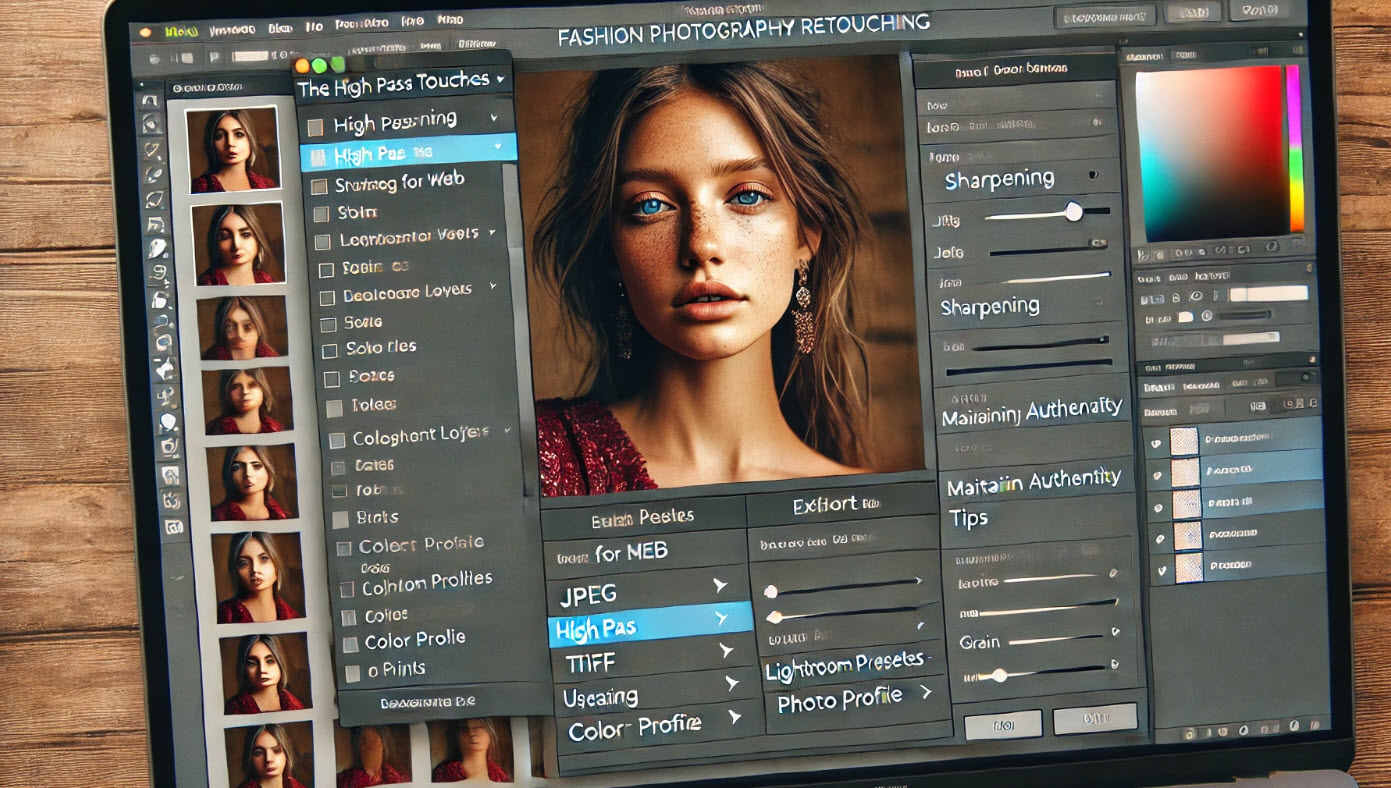This screenshot has width=1391, height=788.
Task: Open the 'Photo Profie' submenu arrow
Action: click(x=926, y=692)
